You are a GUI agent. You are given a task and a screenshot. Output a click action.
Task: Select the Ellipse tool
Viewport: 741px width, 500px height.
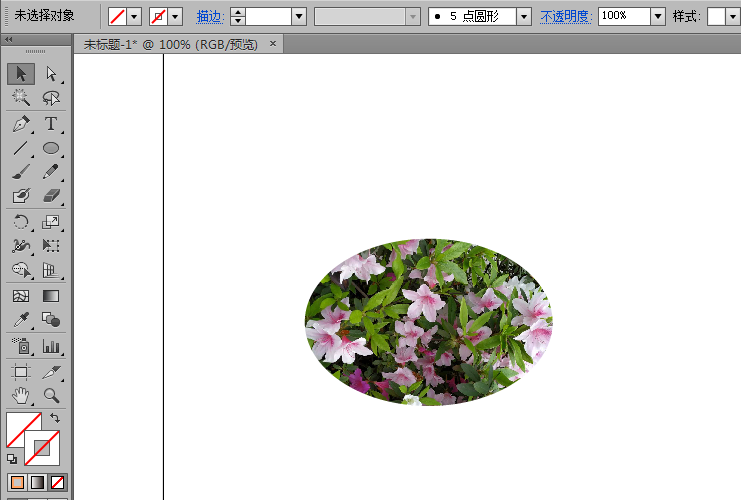pos(51,148)
